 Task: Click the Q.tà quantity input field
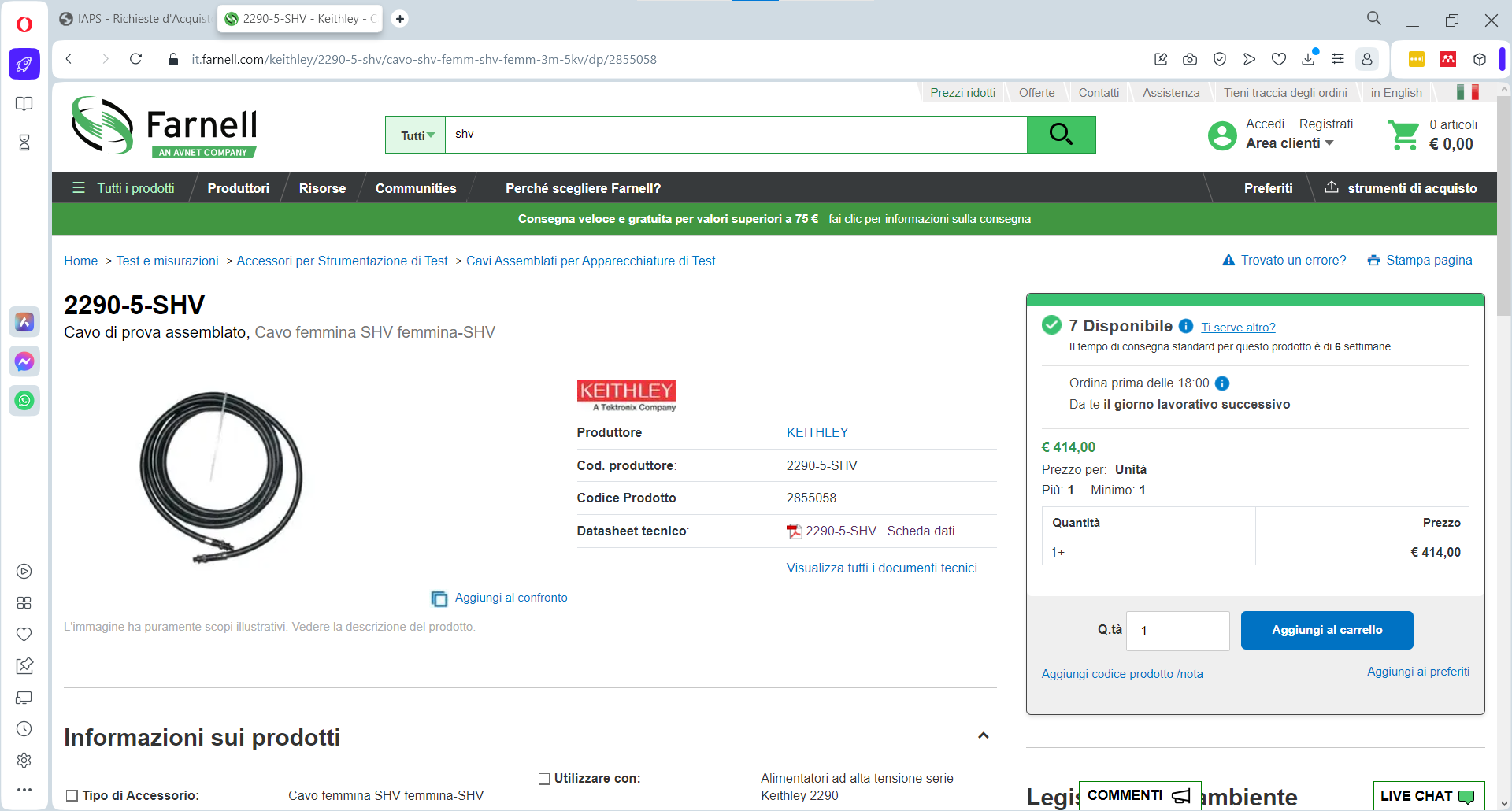[1177, 631]
